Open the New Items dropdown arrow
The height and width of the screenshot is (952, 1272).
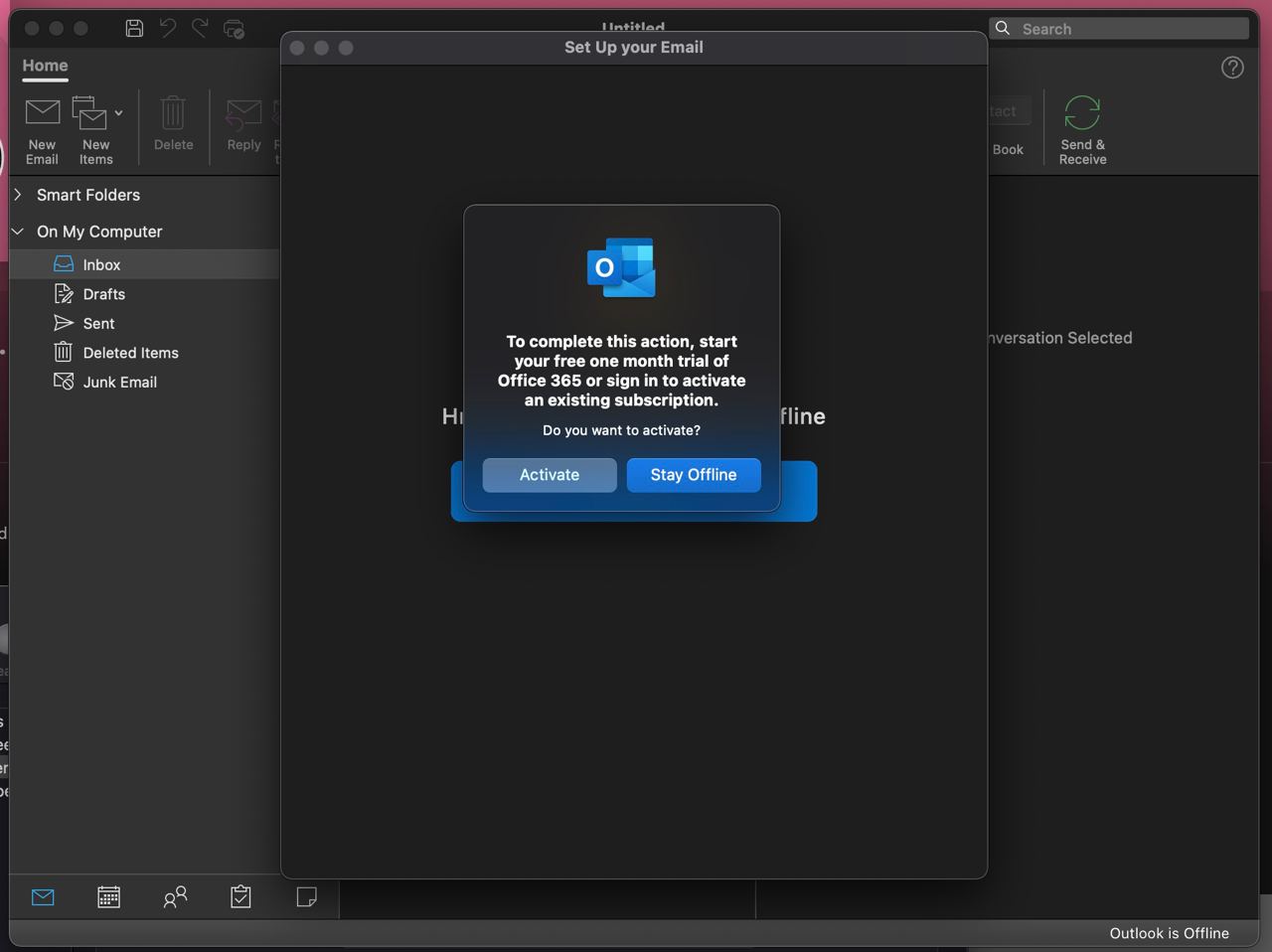click(118, 113)
